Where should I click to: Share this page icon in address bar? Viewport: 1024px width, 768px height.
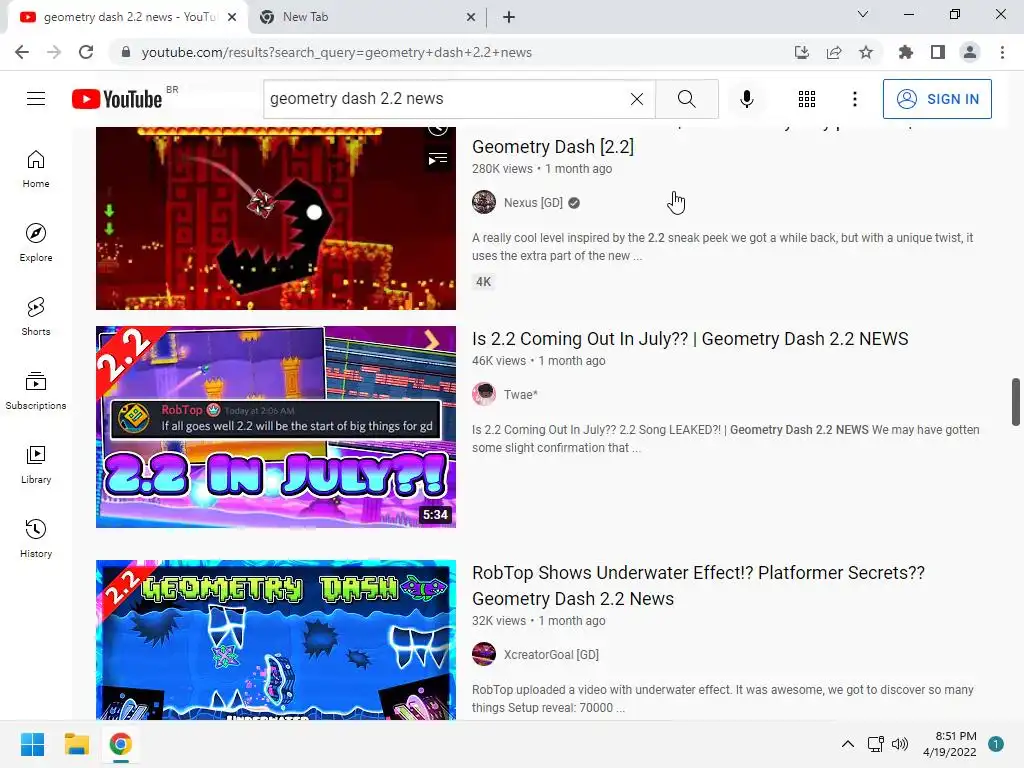[x=834, y=52]
